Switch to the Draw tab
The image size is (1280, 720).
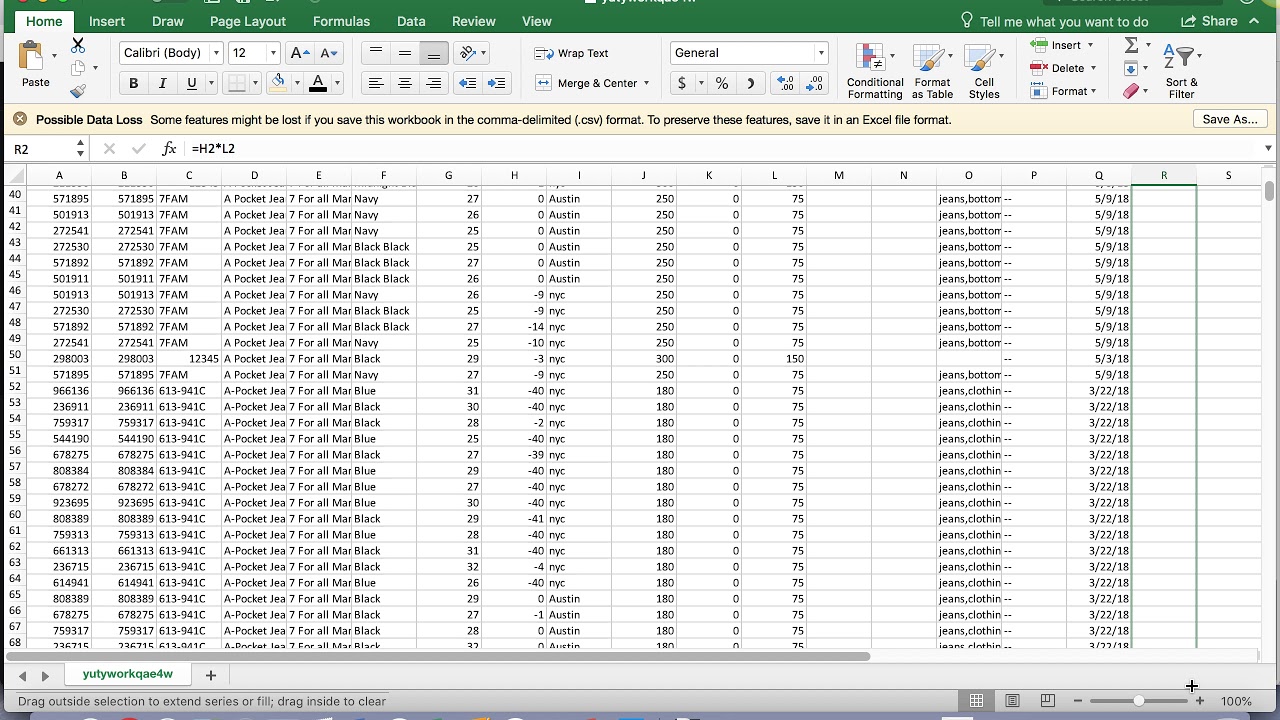(x=168, y=21)
